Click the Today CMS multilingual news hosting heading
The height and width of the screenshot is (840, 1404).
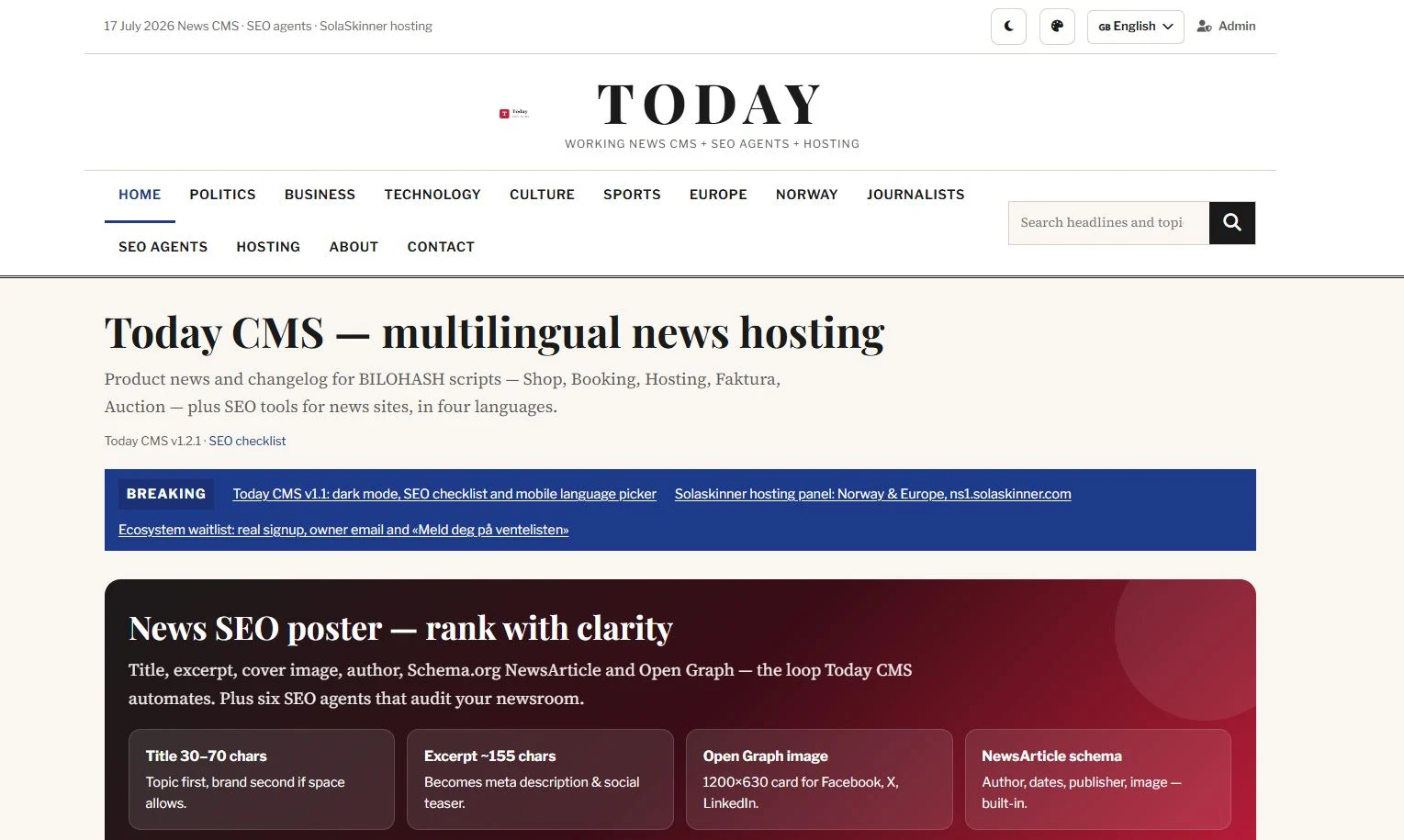coord(494,333)
